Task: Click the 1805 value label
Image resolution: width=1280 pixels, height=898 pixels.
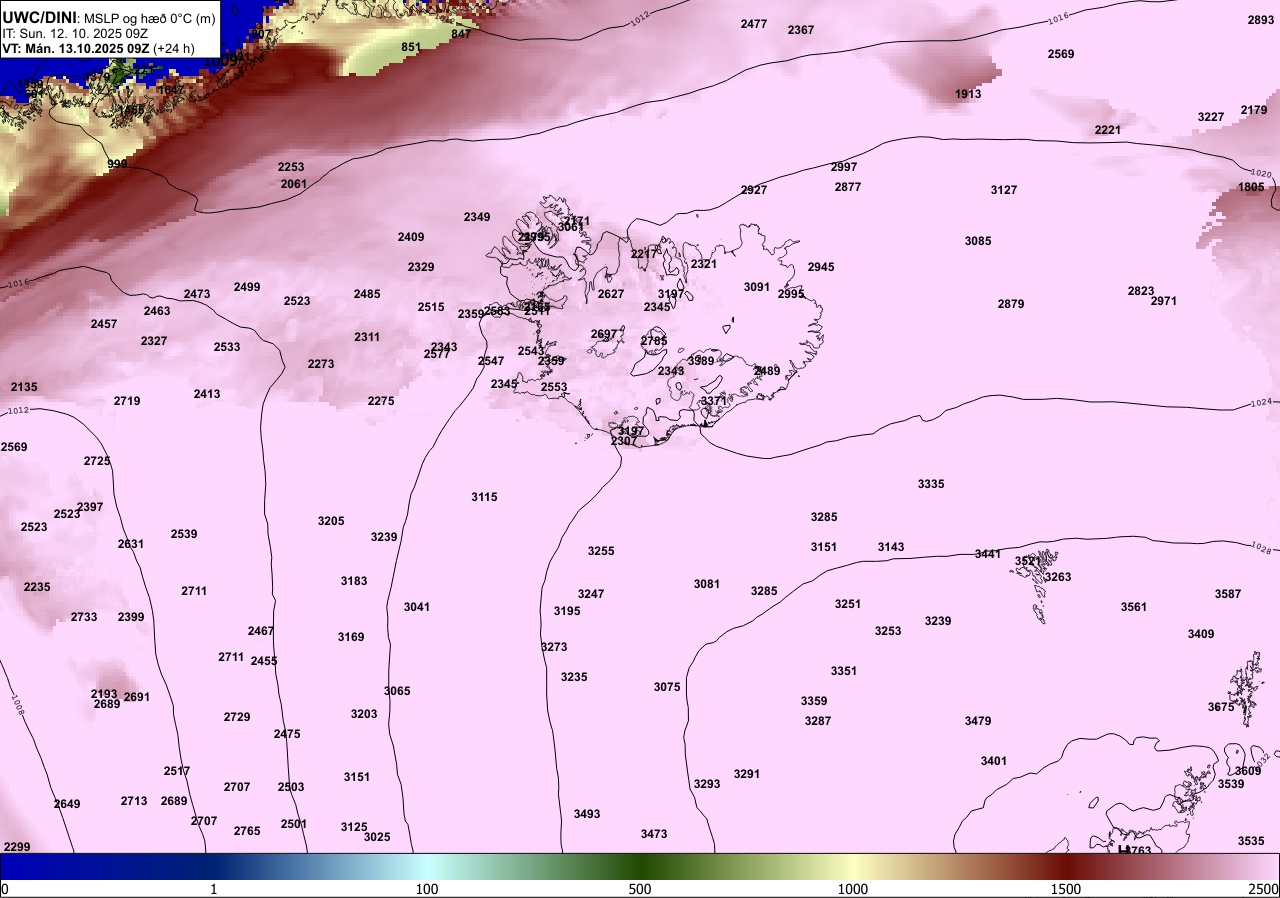Action: 1251,187
